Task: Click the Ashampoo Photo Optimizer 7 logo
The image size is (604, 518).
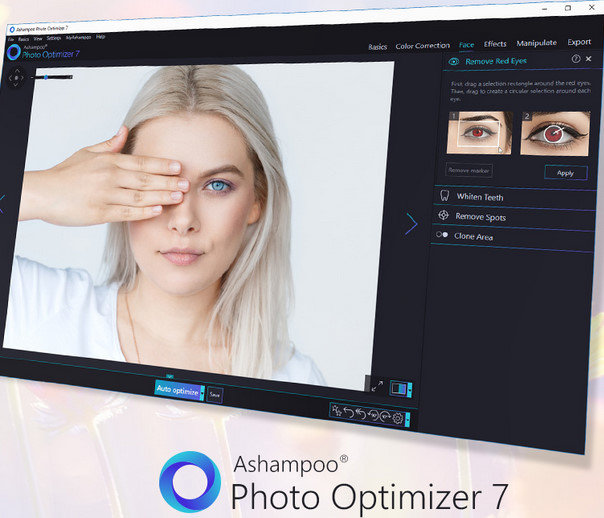Action: [x=43, y=52]
